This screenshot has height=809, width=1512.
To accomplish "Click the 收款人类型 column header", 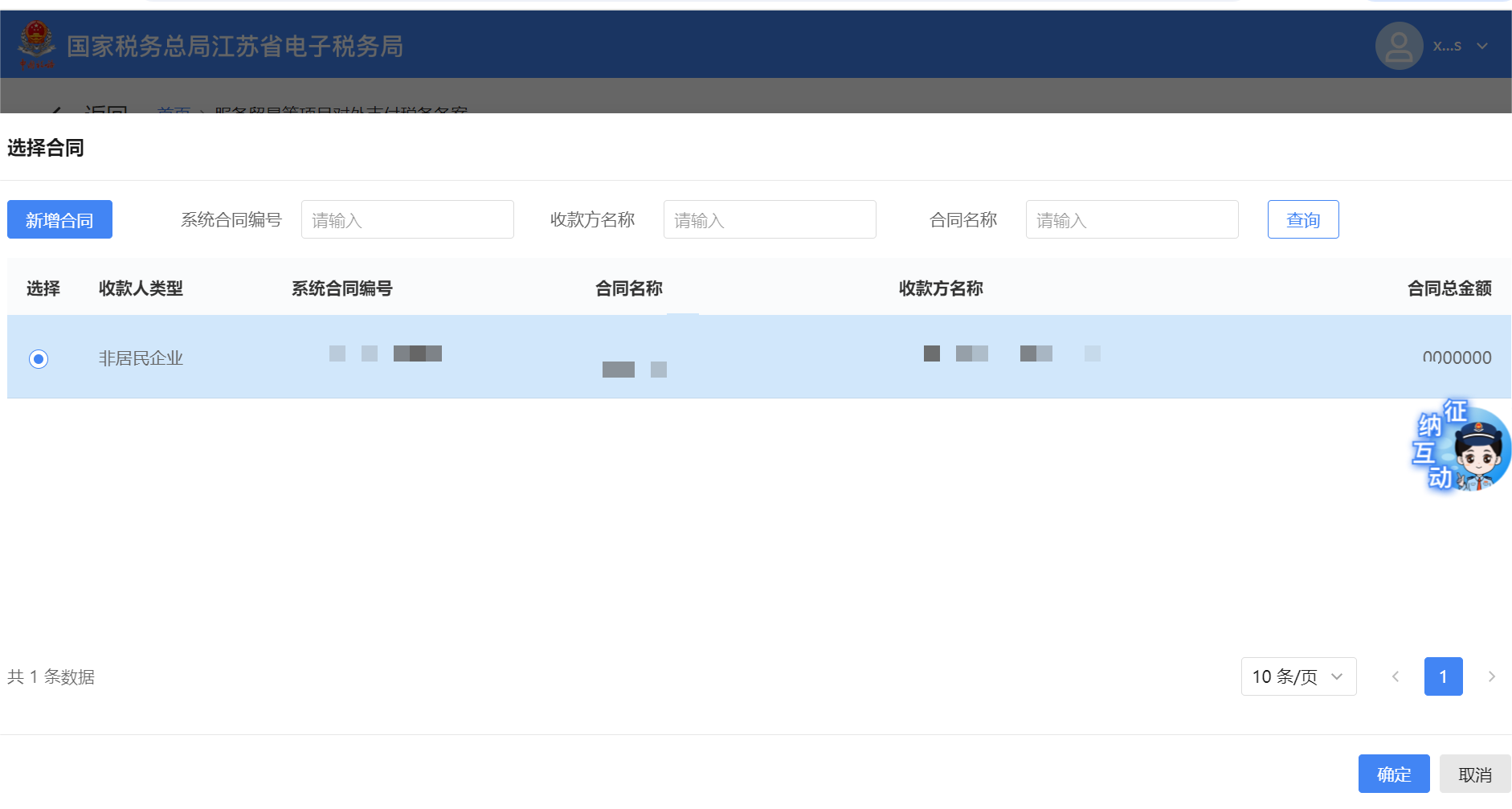I will (x=141, y=288).
